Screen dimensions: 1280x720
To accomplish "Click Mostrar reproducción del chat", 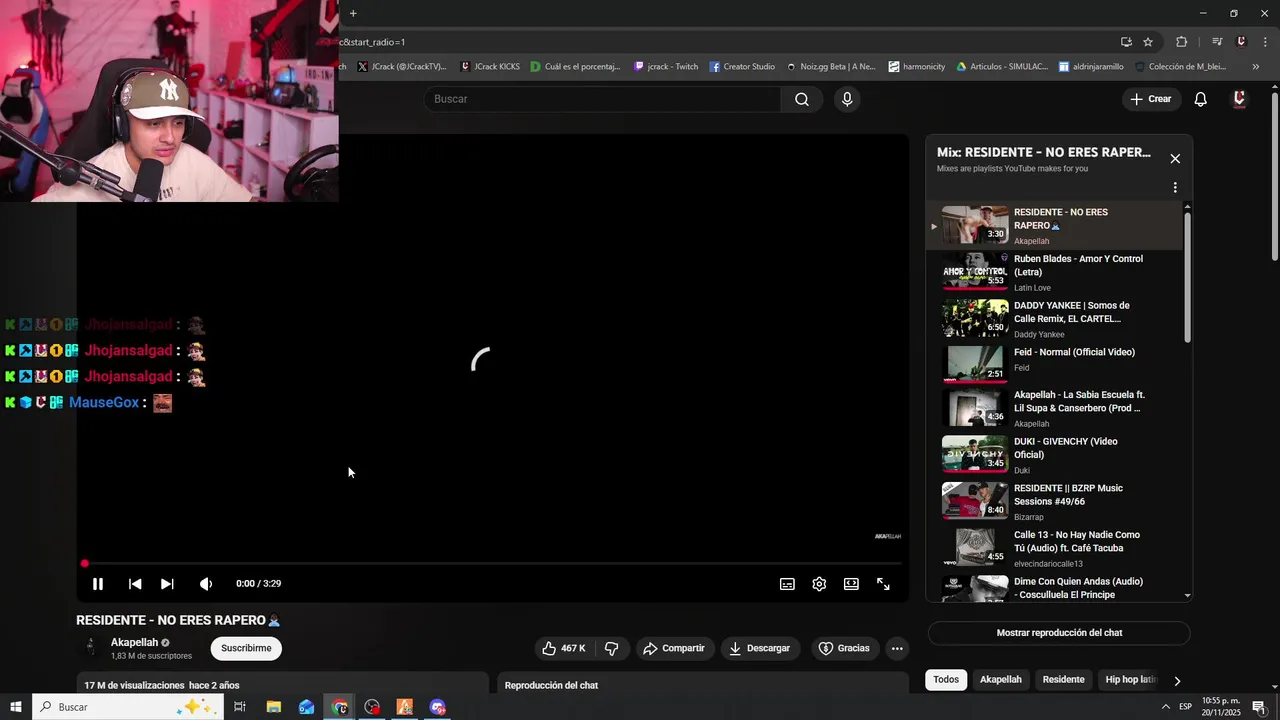I will click(x=1059, y=633).
